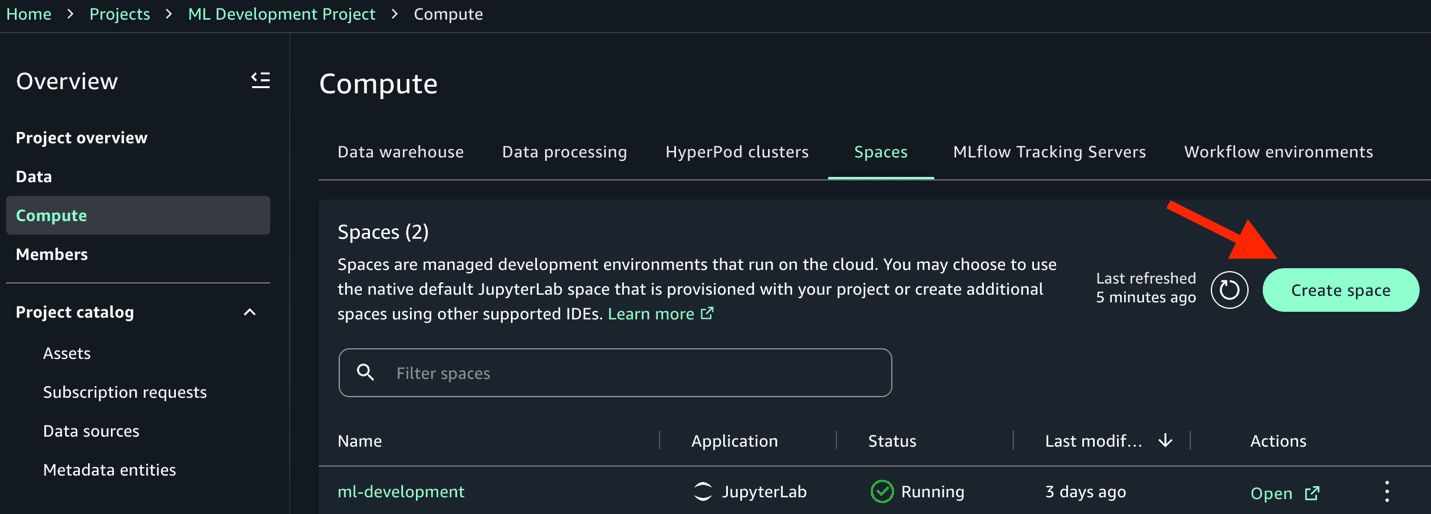Click in the Filter spaces field

pyautogui.click(x=630, y=373)
